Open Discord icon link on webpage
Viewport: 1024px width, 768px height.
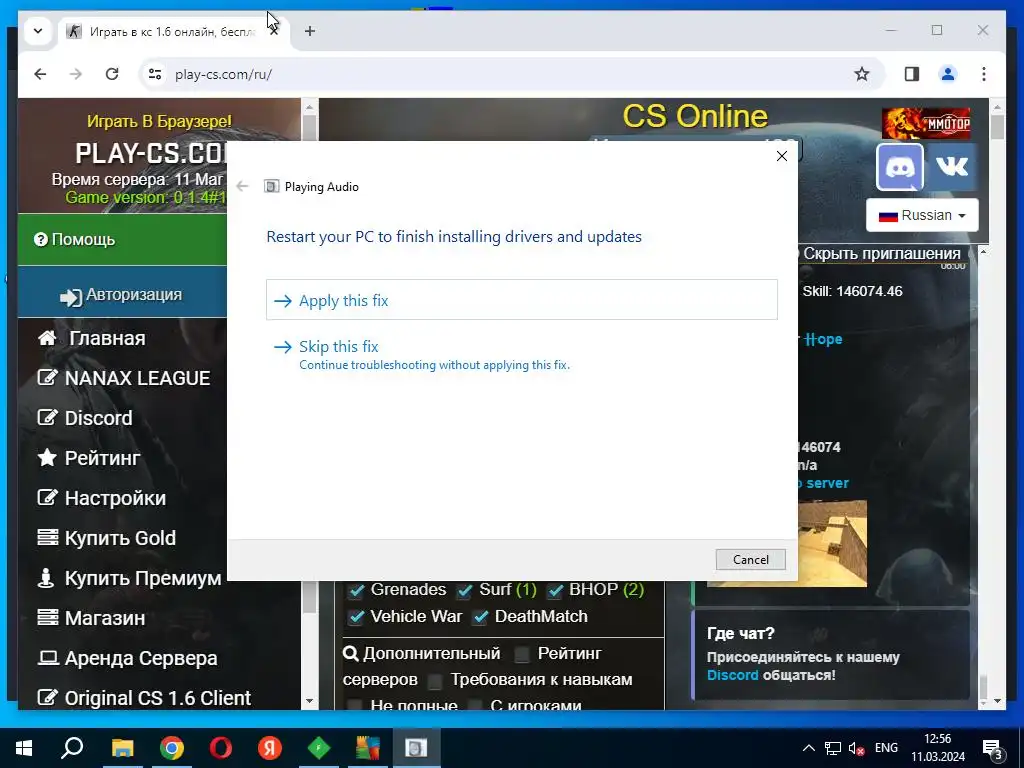(899, 167)
